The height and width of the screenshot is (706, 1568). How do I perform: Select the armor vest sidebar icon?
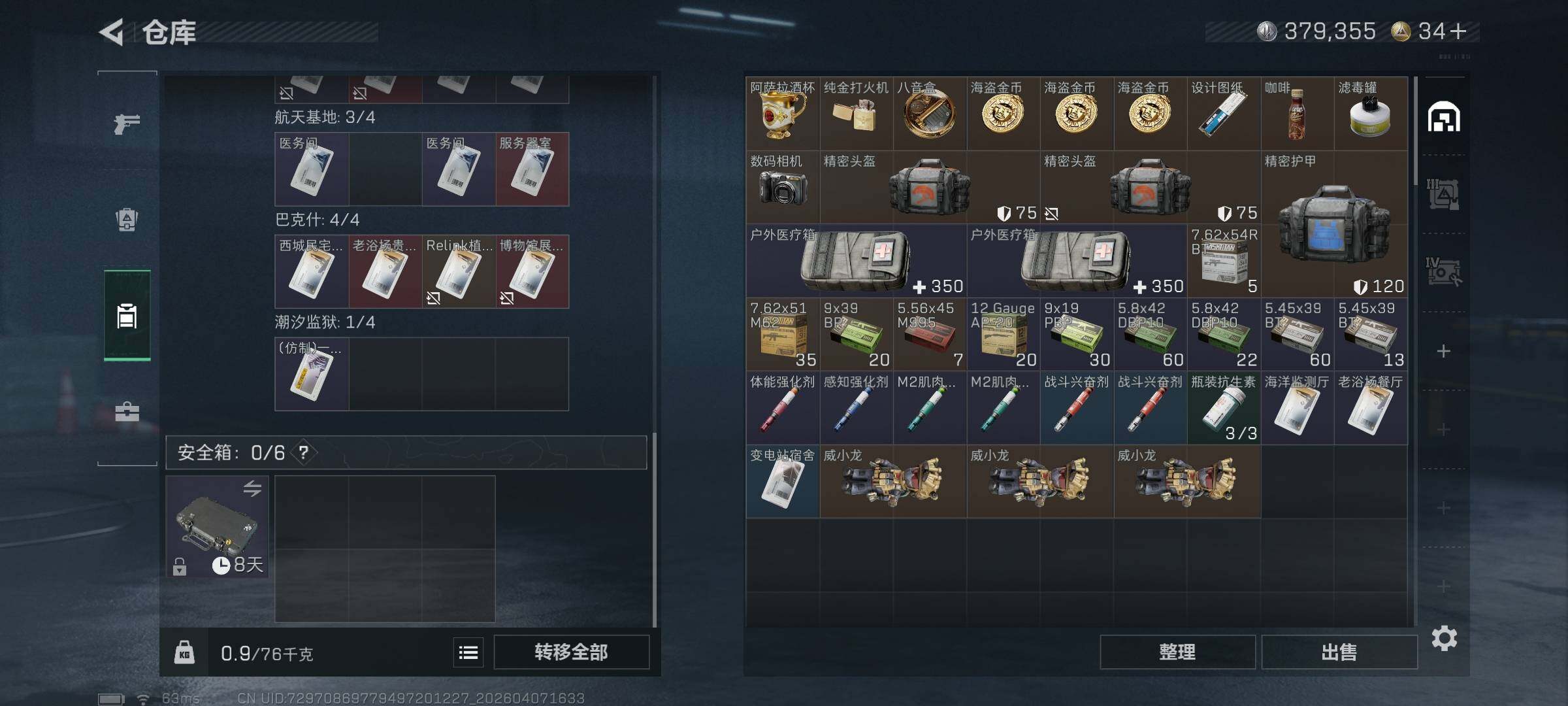point(127,220)
